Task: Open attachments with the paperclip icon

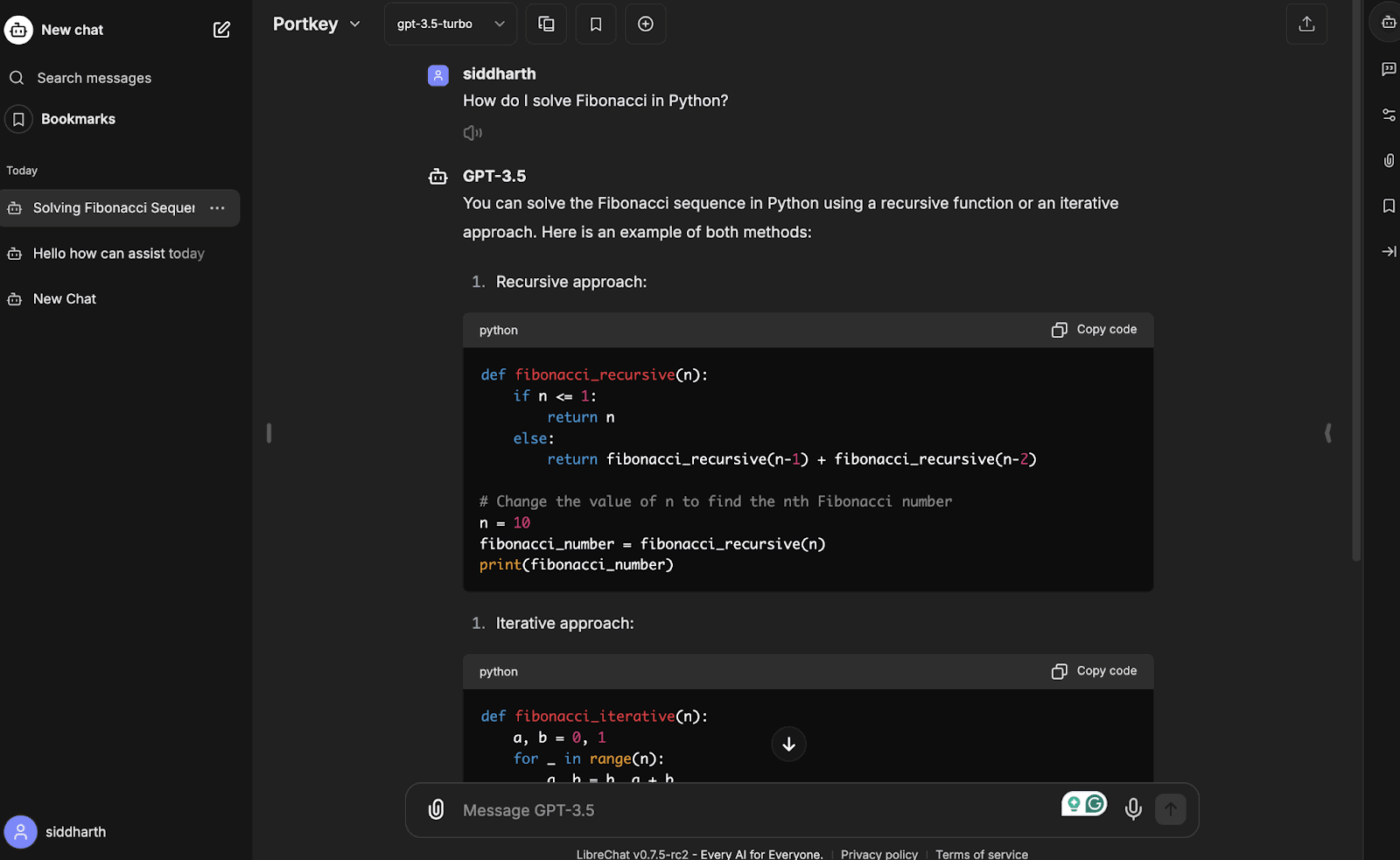Action: (436, 809)
